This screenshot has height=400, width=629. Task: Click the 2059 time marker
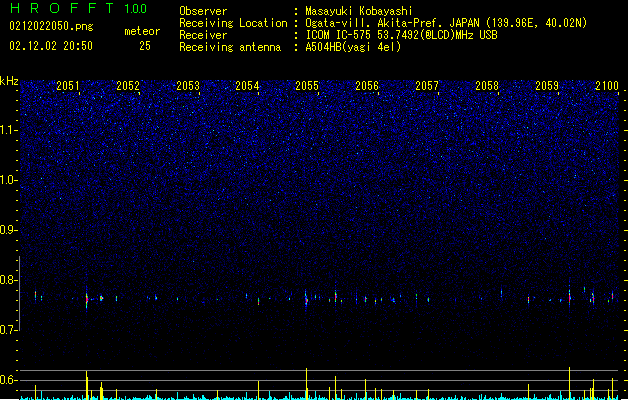tap(547, 85)
